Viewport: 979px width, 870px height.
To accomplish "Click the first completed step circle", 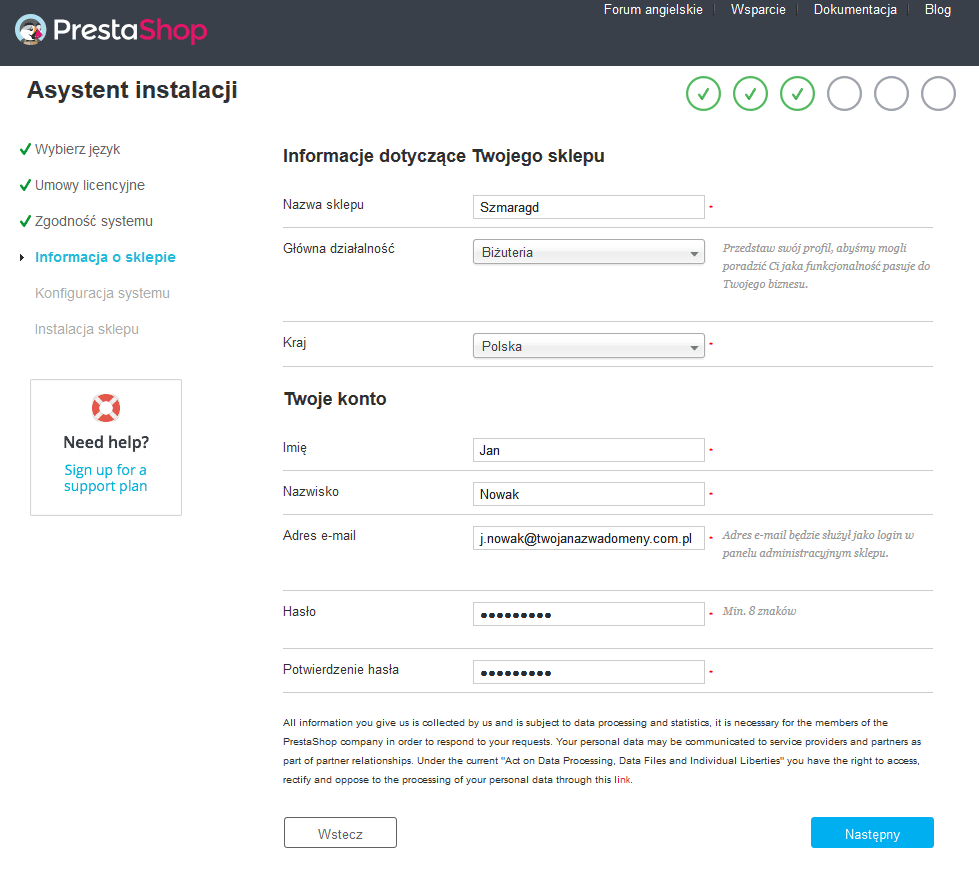I will pyautogui.click(x=703, y=94).
